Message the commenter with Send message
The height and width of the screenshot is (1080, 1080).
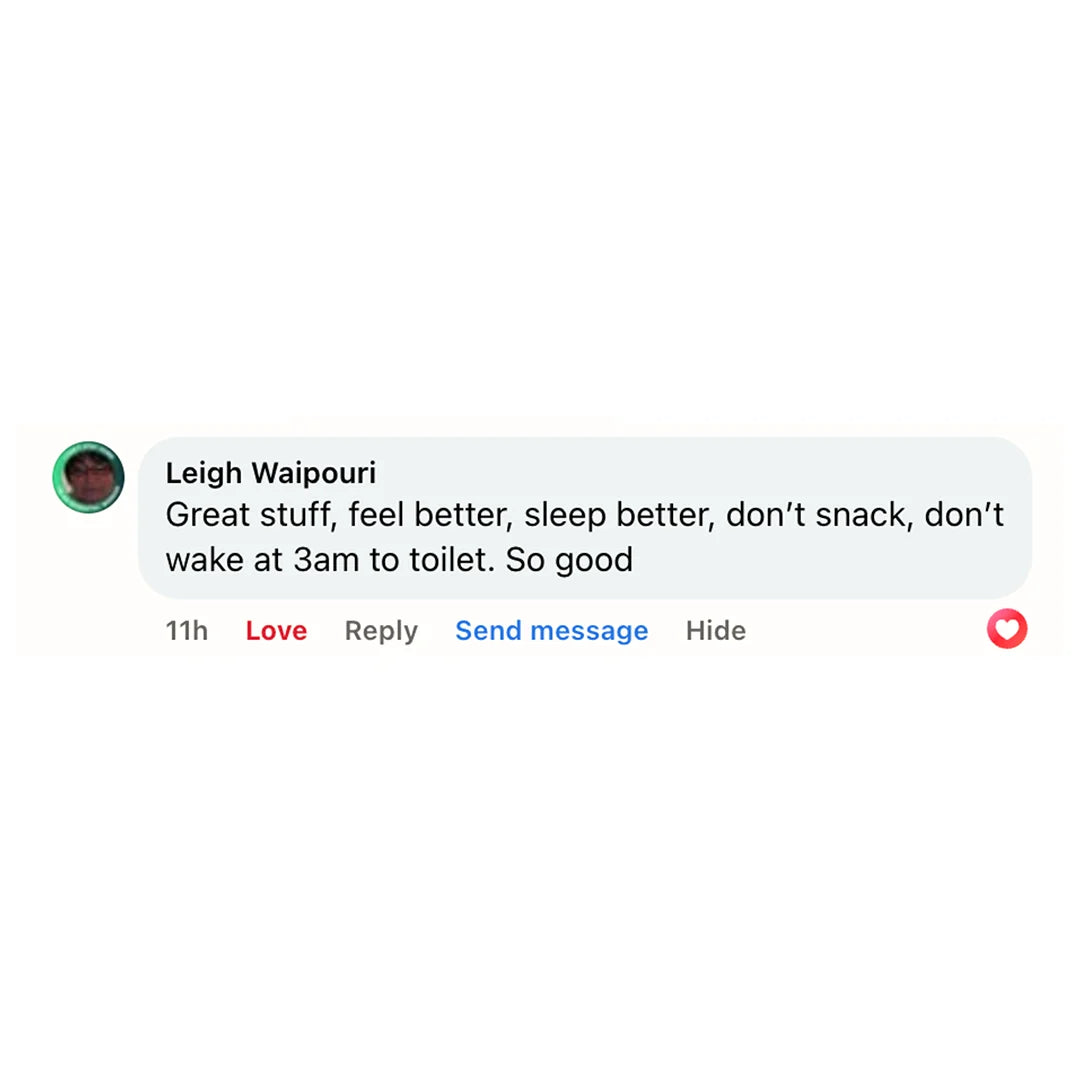pos(551,631)
